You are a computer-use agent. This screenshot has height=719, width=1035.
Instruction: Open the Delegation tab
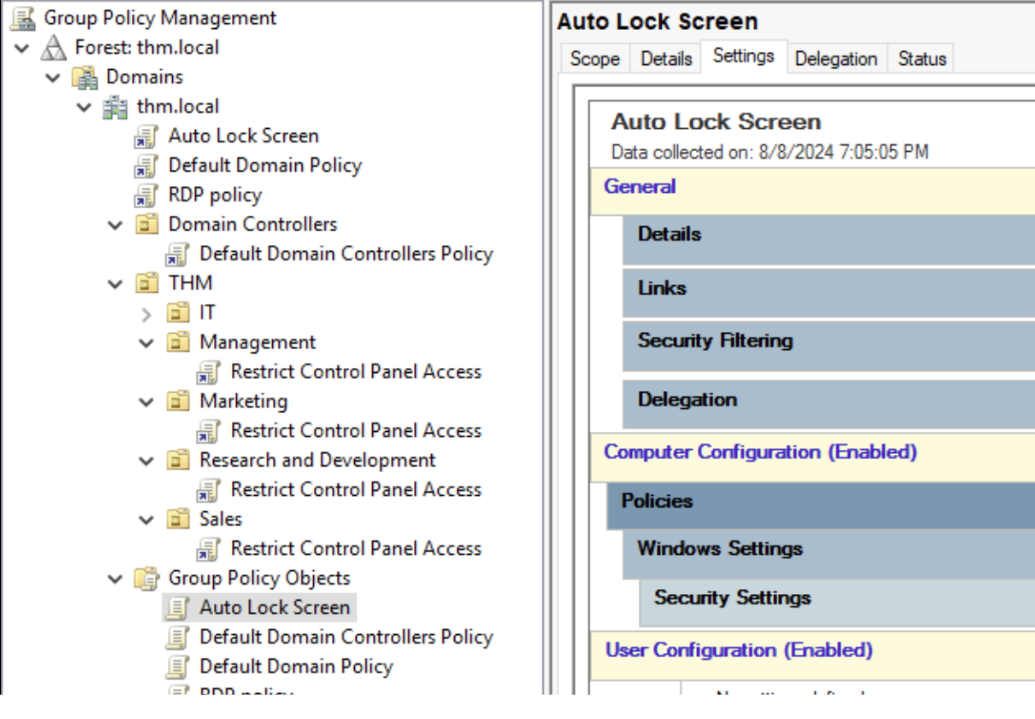(835, 59)
